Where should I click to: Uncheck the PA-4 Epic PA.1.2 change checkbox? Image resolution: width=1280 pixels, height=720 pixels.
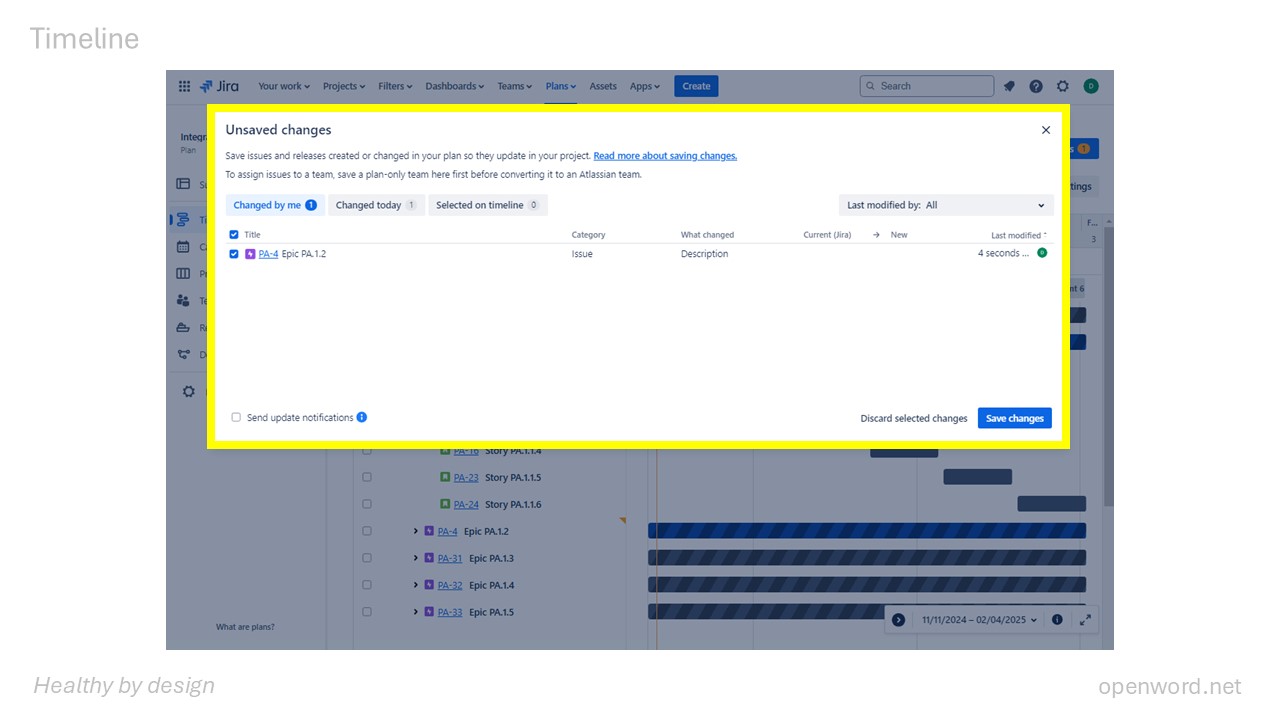pyautogui.click(x=234, y=254)
